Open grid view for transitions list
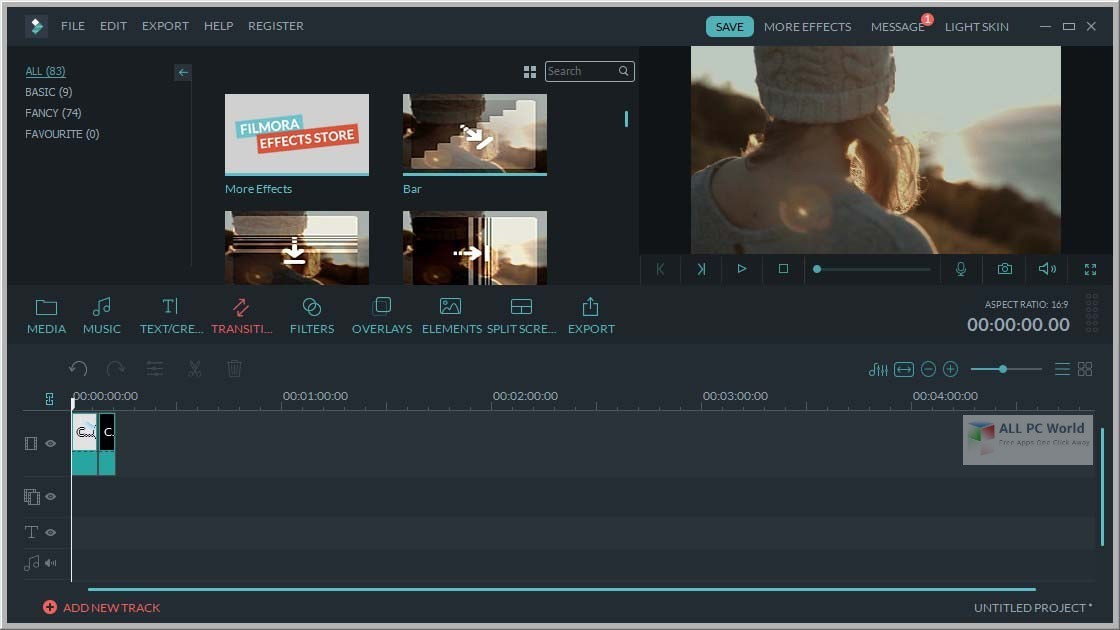Viewport: 1120px width, 630px height. (x=529, y=71)
